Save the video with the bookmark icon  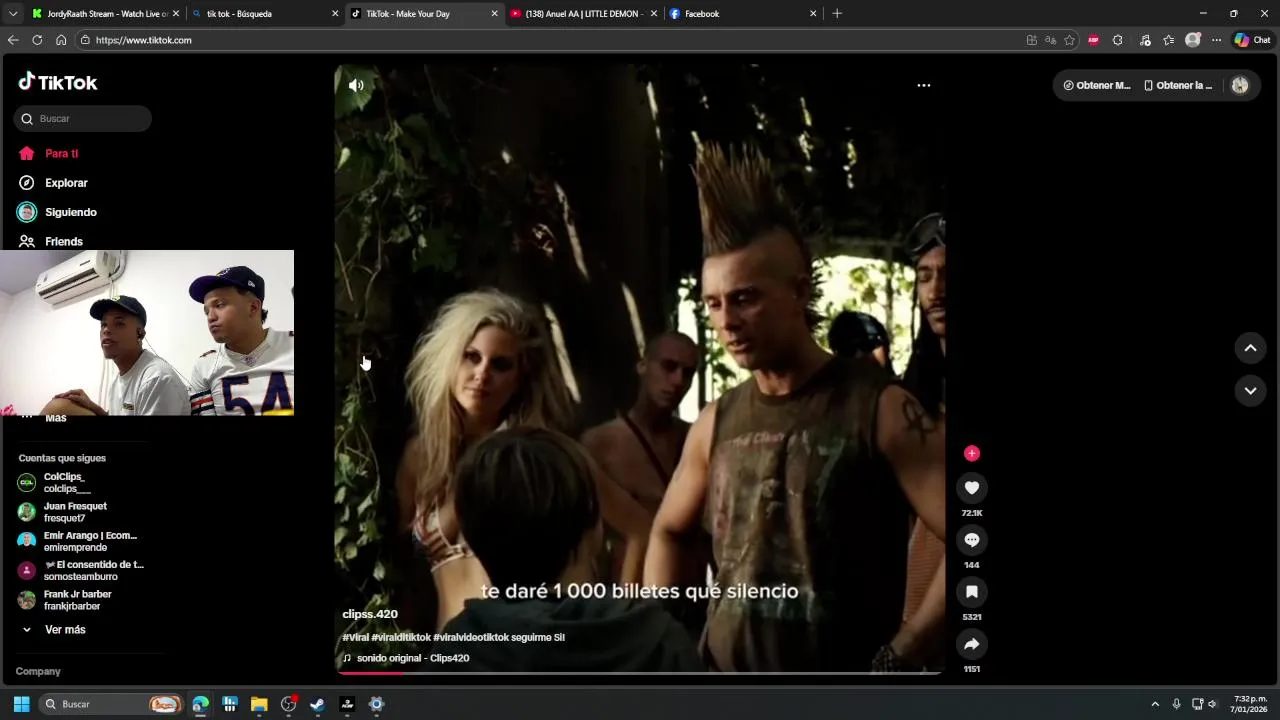pyautogui.click(x=971, y=592)
